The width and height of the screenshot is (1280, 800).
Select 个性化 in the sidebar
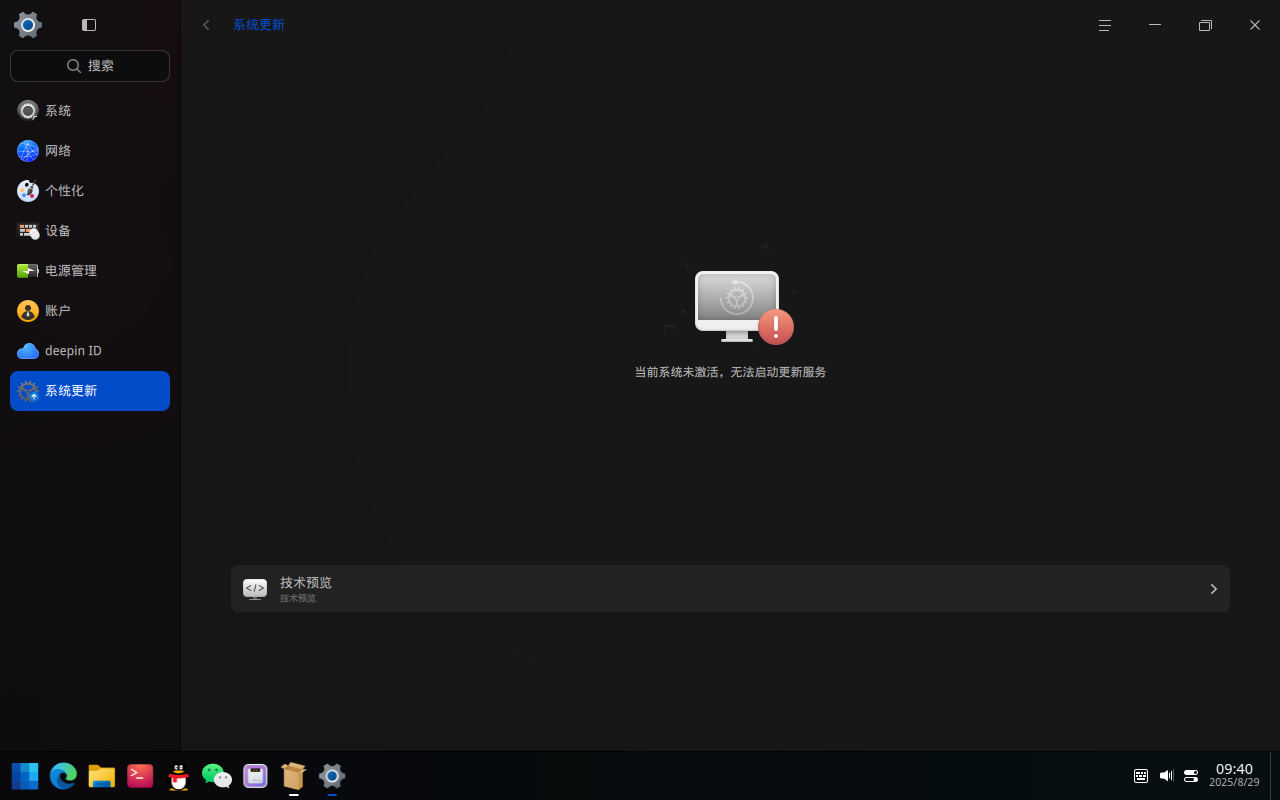(x=90, y=191)
